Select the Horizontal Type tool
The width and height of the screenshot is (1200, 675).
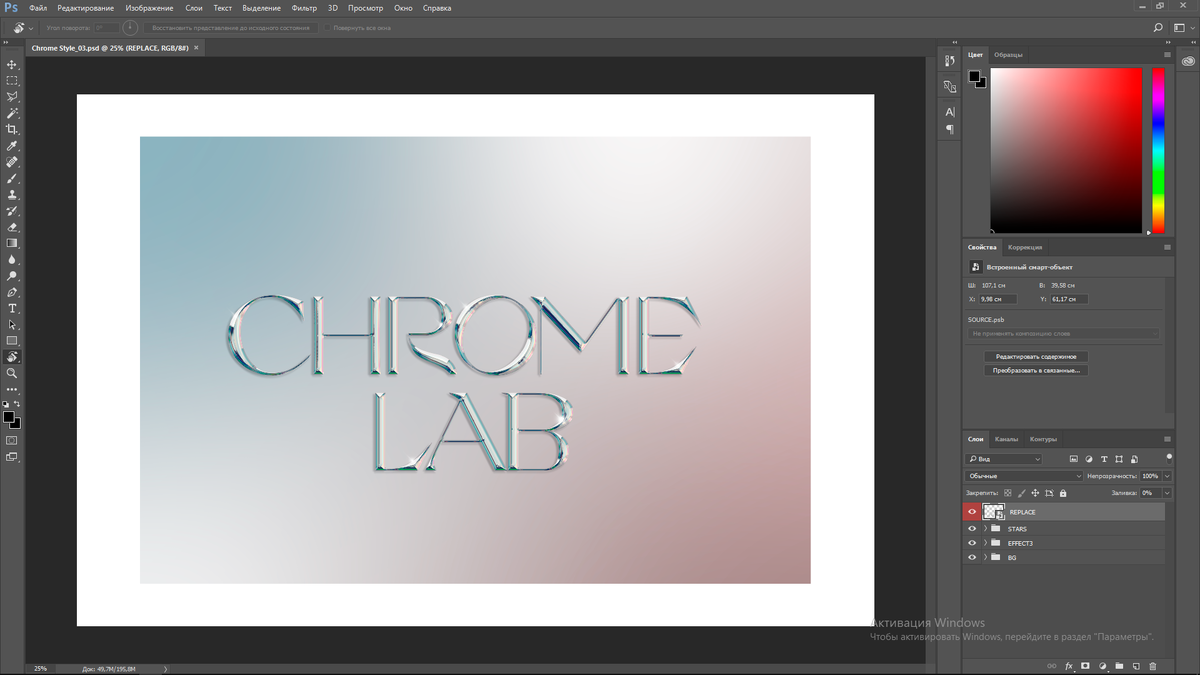(12, 309)
